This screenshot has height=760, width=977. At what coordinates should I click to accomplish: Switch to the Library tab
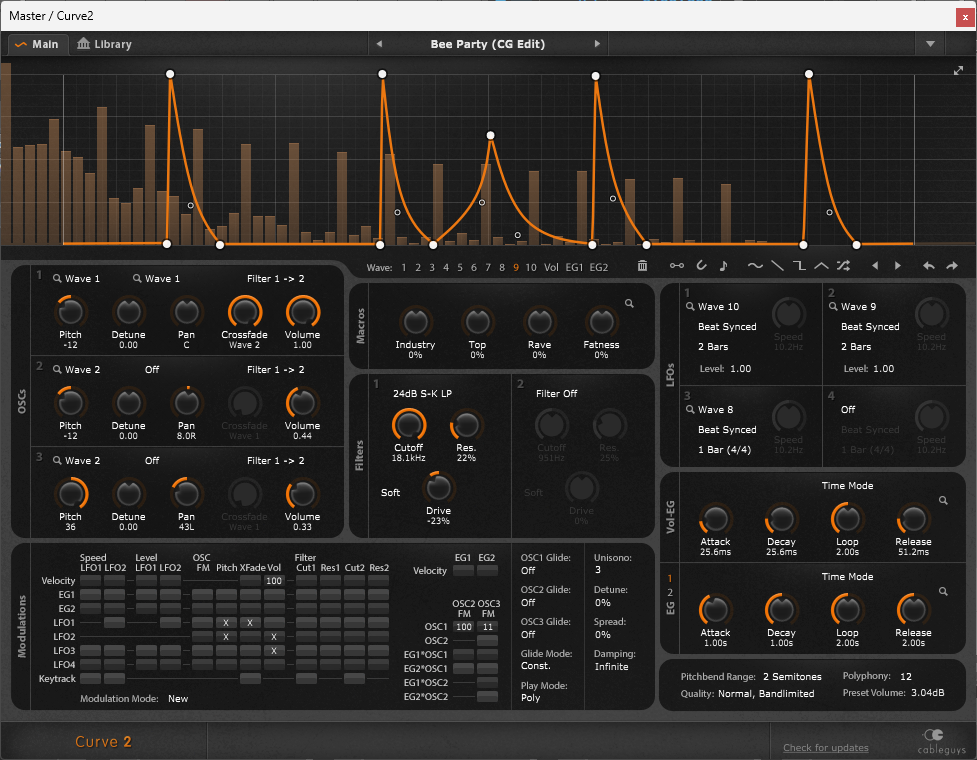click(x=104, y=44)
